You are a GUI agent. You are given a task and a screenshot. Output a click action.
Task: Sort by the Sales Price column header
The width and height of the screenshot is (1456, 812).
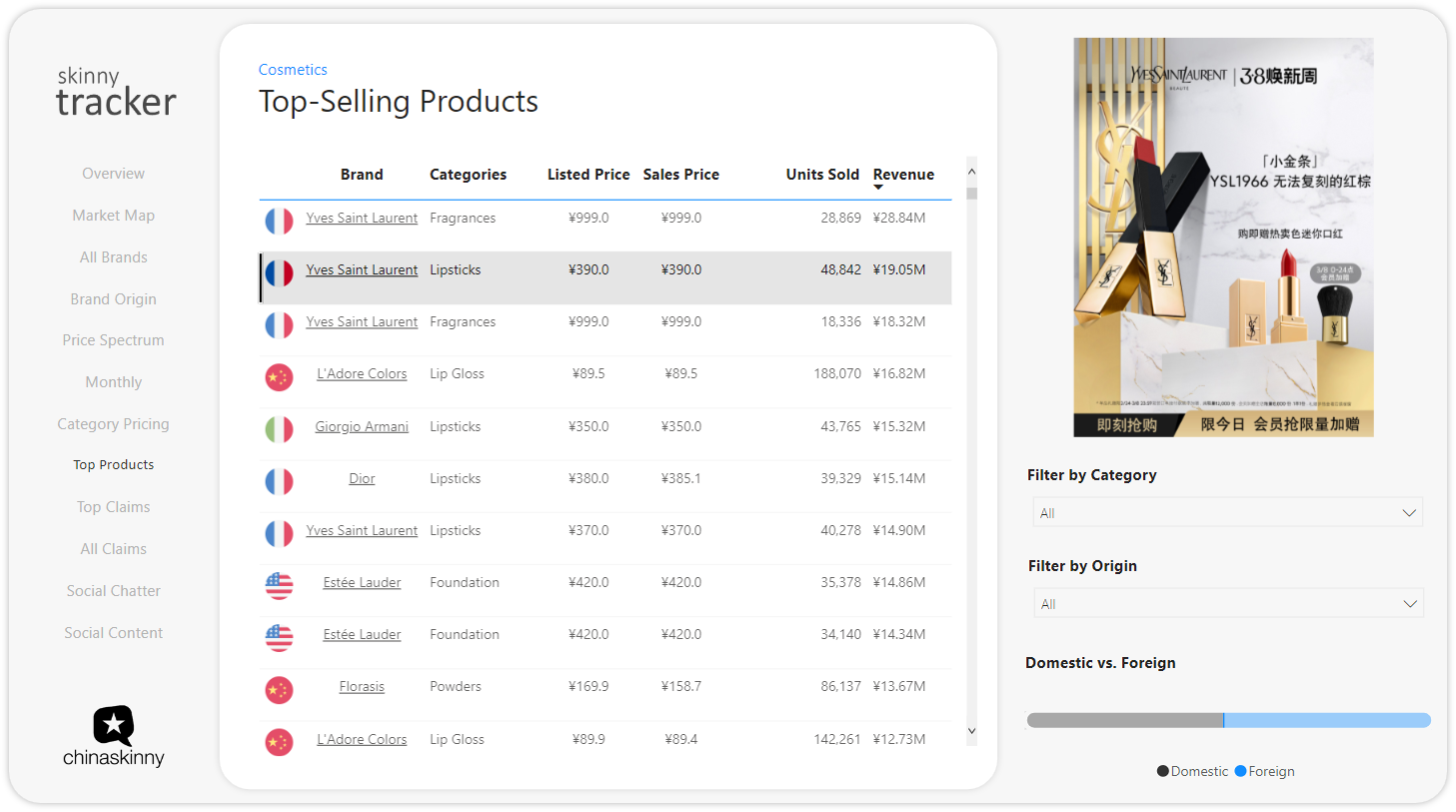pyautogui.click(x=681, y=175)
